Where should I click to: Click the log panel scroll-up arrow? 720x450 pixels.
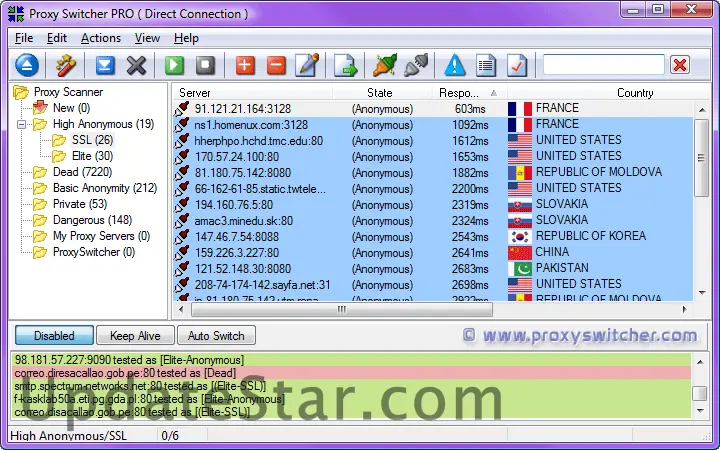700,362
